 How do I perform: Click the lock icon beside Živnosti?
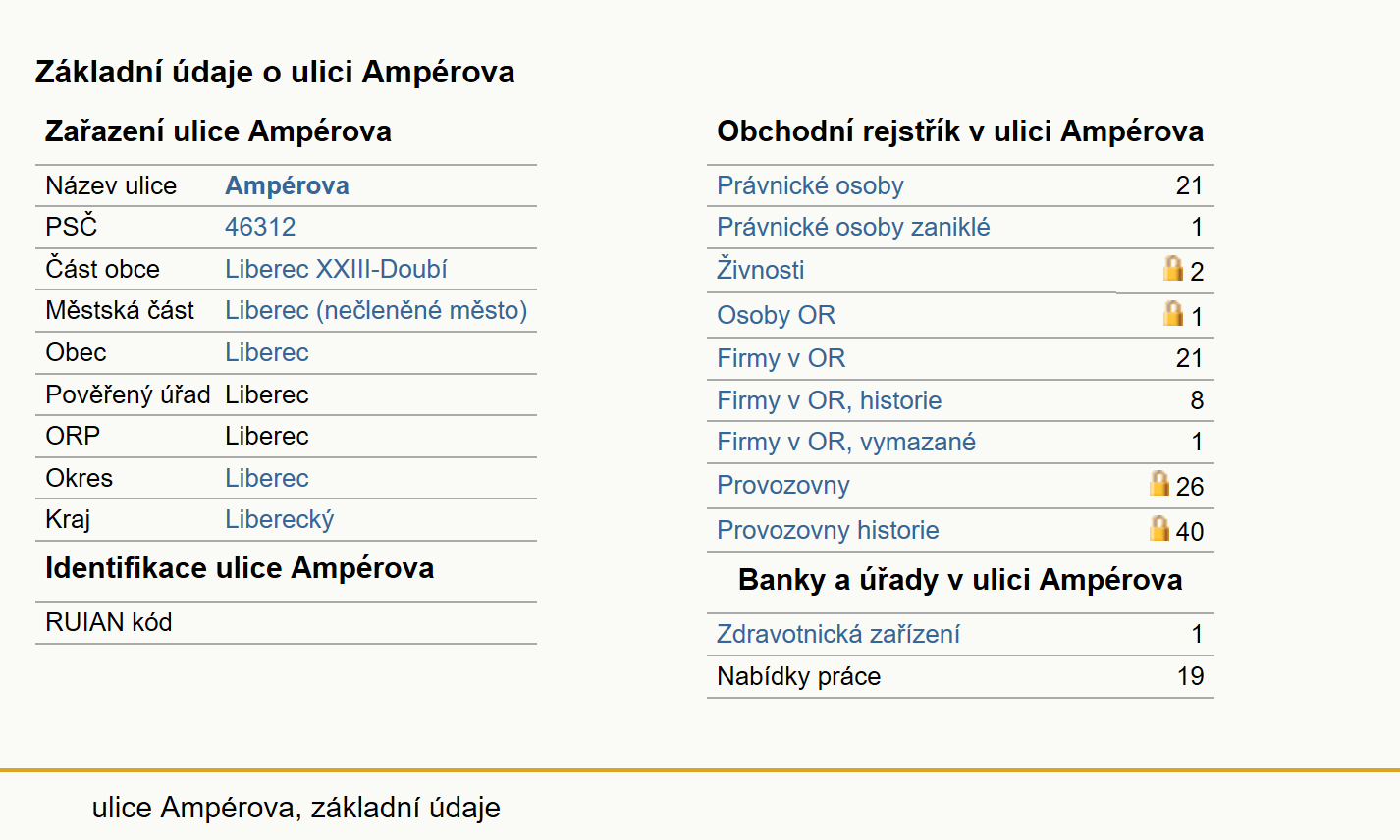[x=1173, y=268]
